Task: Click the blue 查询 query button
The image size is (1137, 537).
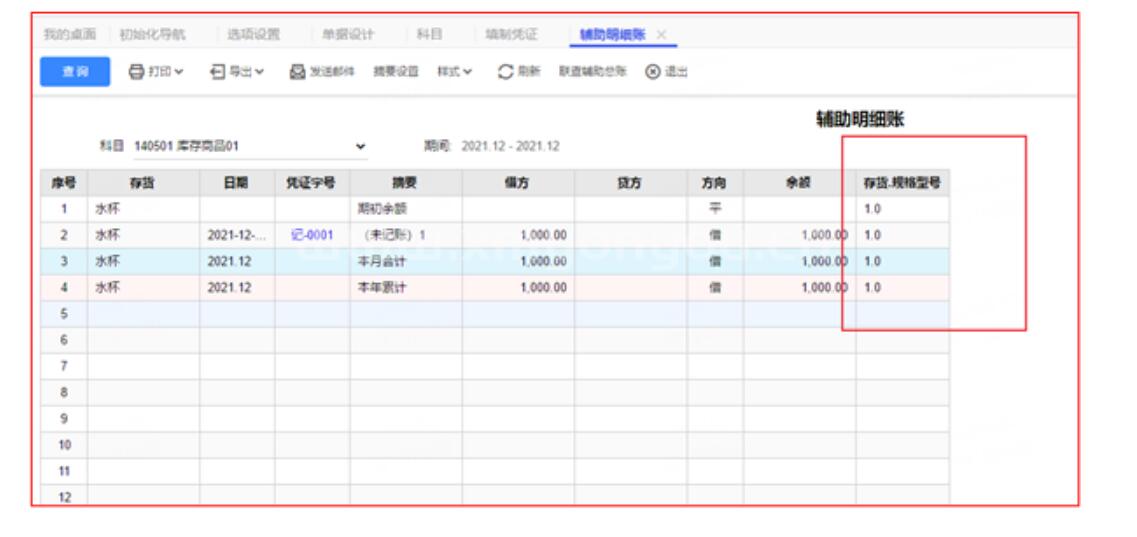Action: pos(75,72)
